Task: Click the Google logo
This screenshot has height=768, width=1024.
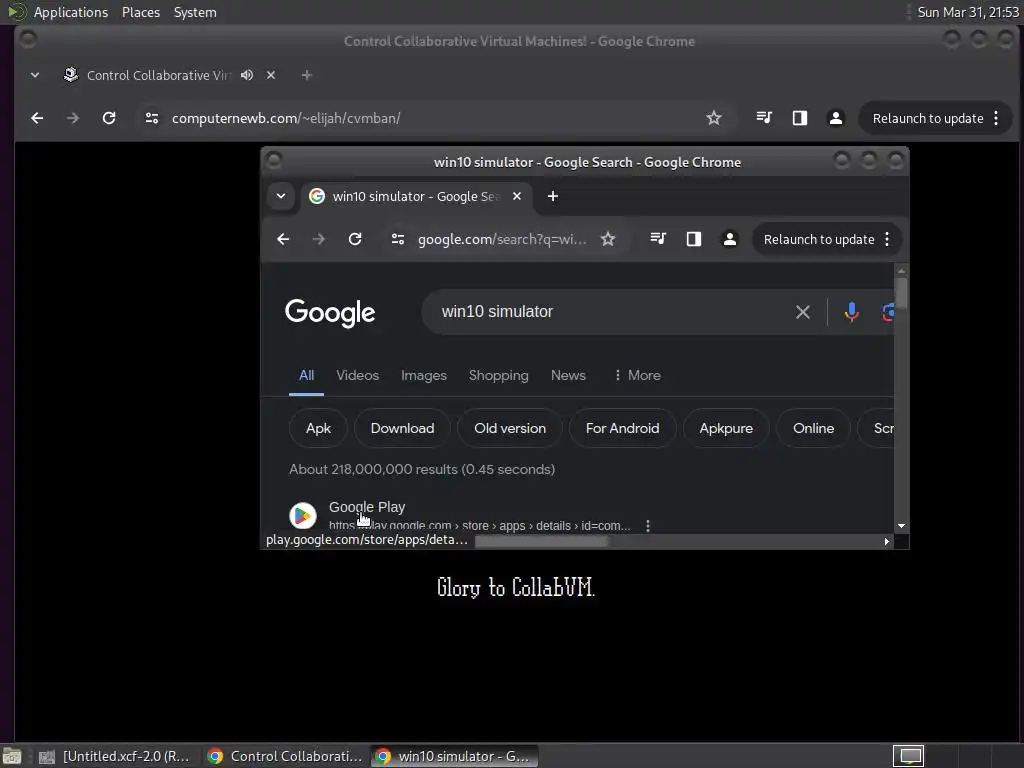Action: [330, 313]
